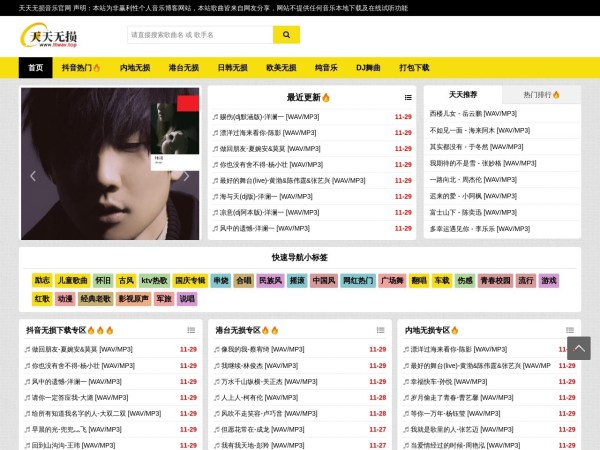Go to previous carousel slide arrow
This screenshot has height=450, width=600.
[32, 176]
